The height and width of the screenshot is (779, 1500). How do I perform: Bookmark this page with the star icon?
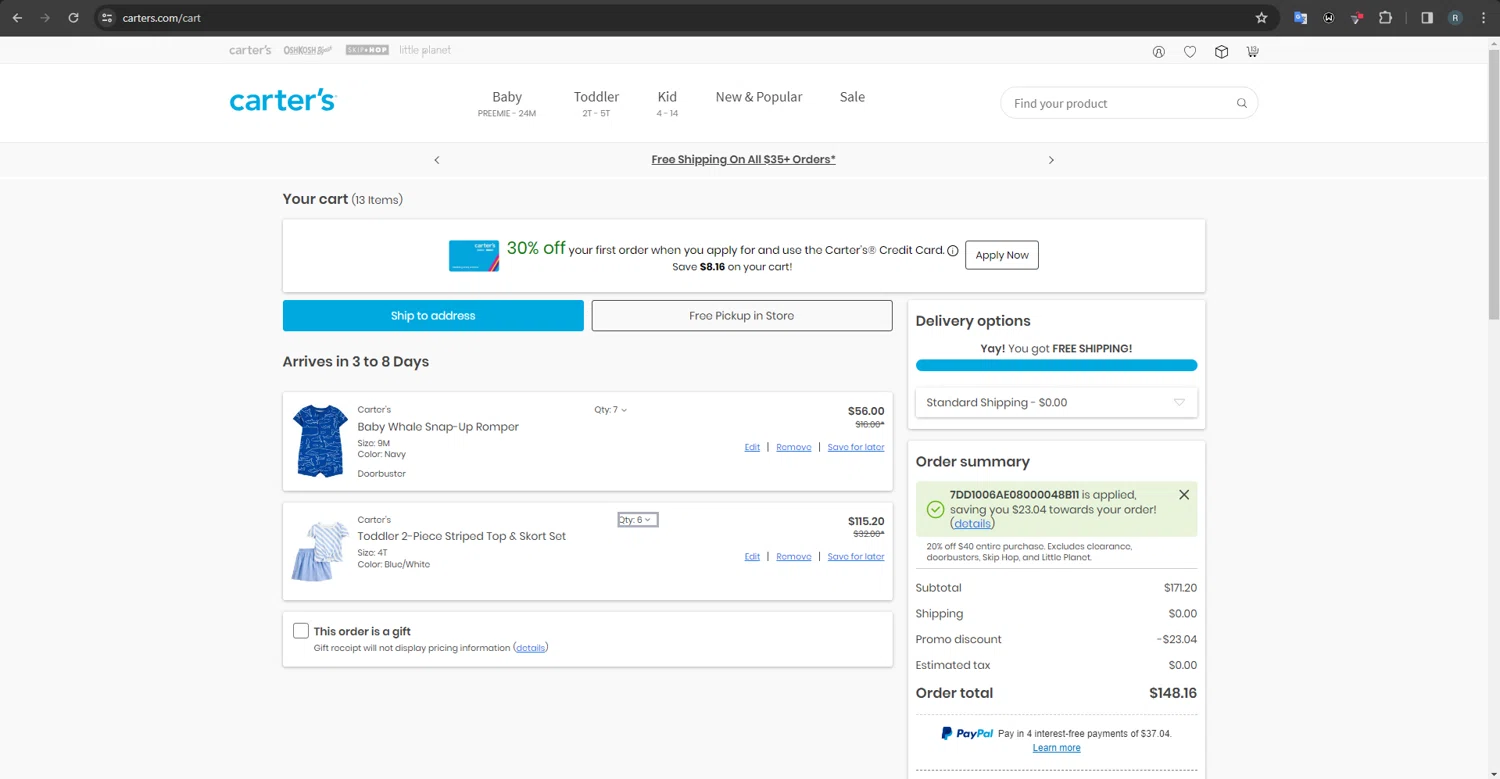1261,18
